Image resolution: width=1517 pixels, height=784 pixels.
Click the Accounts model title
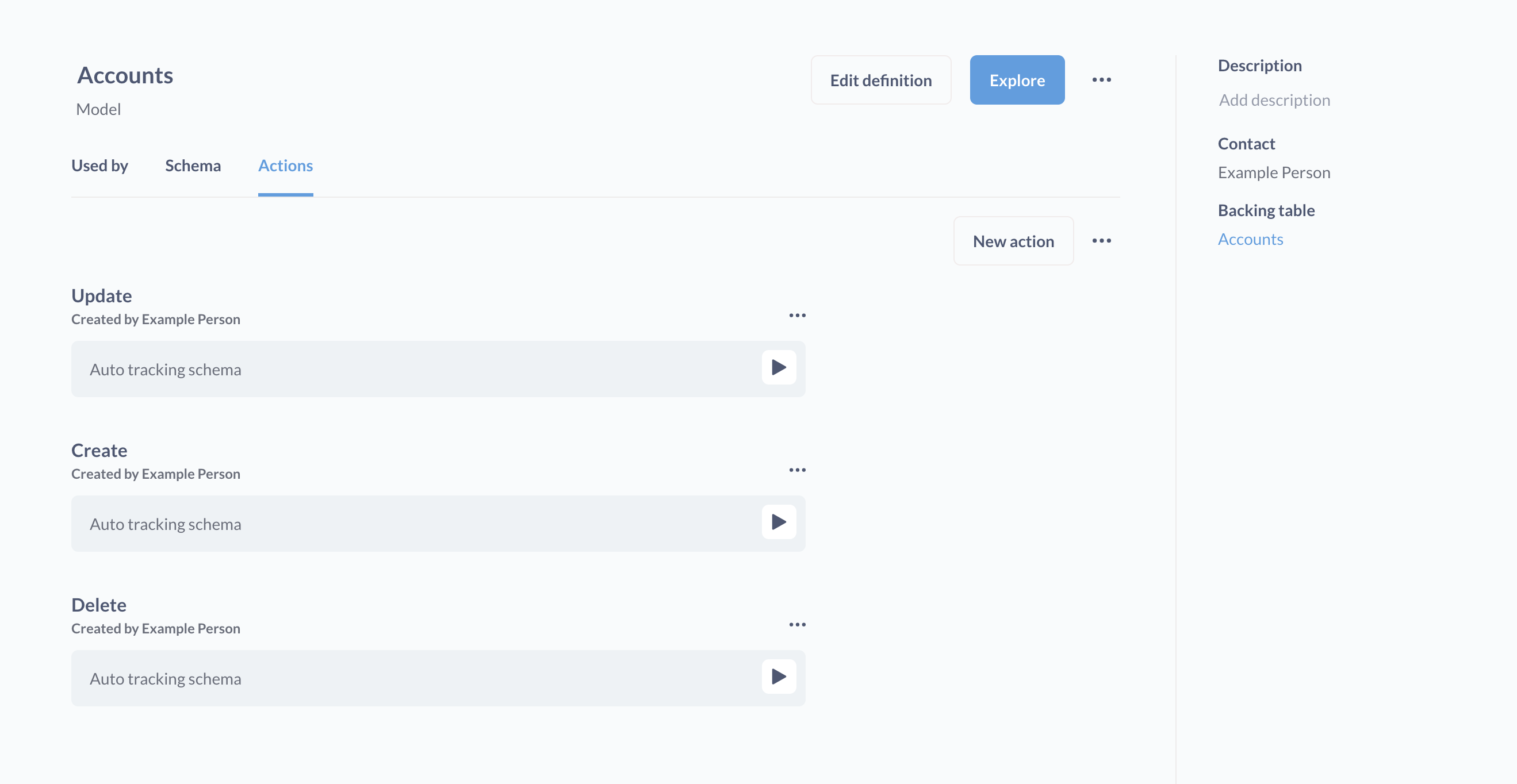click(125, 76)
